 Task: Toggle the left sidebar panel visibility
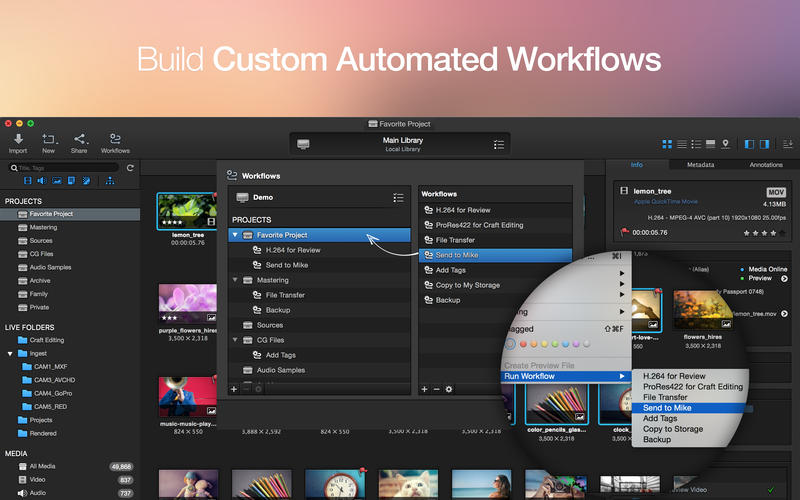[x=749, y=145]
